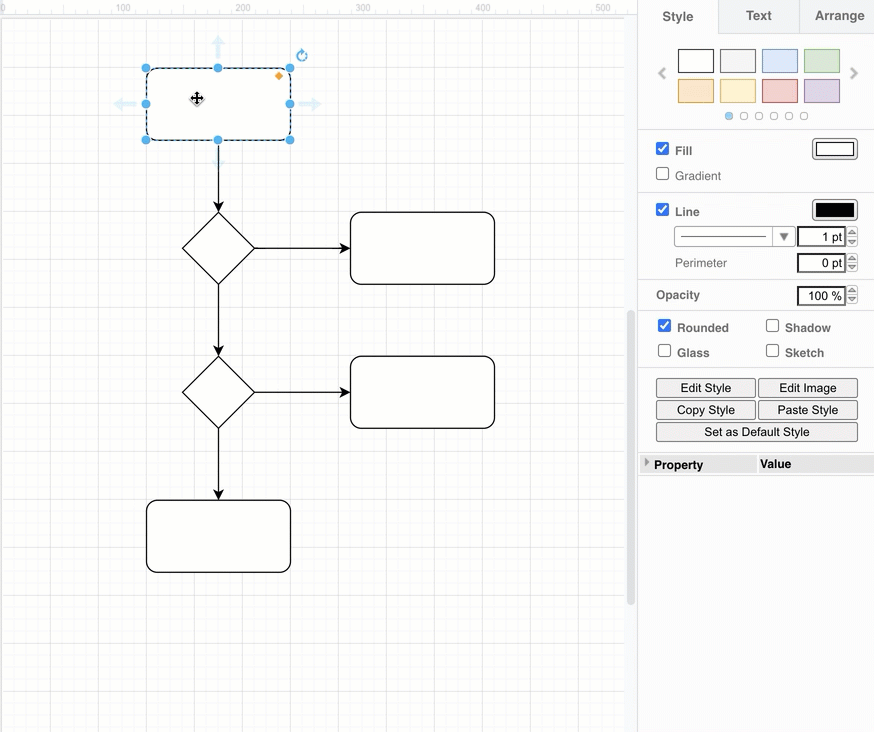Select the blue shape style preset
874x732 pixels.
[x=779, y=60]
